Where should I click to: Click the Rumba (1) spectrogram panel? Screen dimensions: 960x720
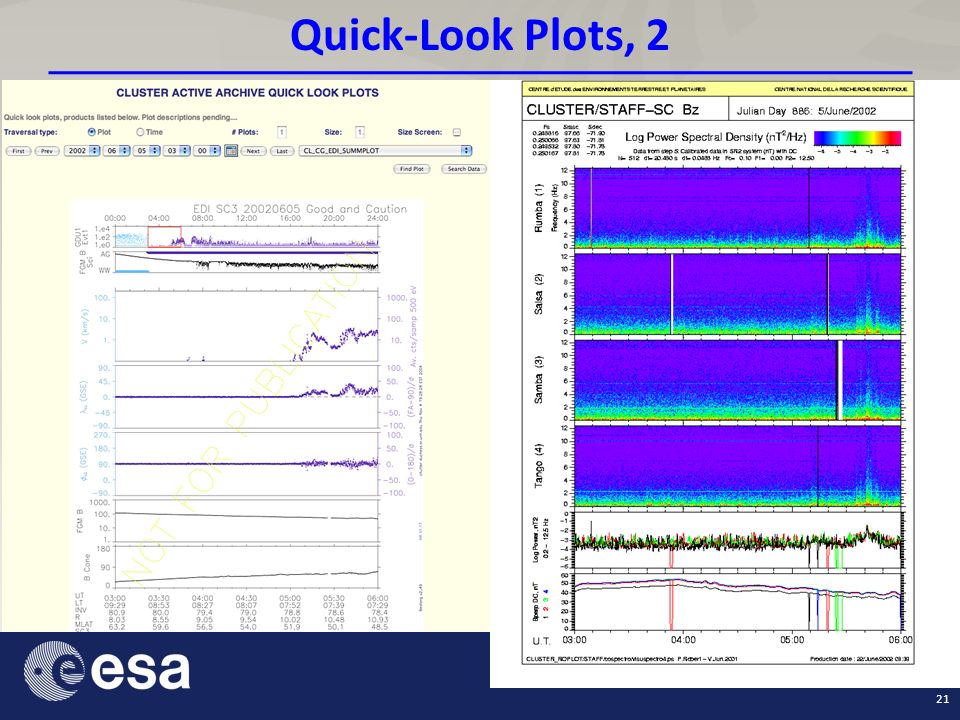[738, 208]
